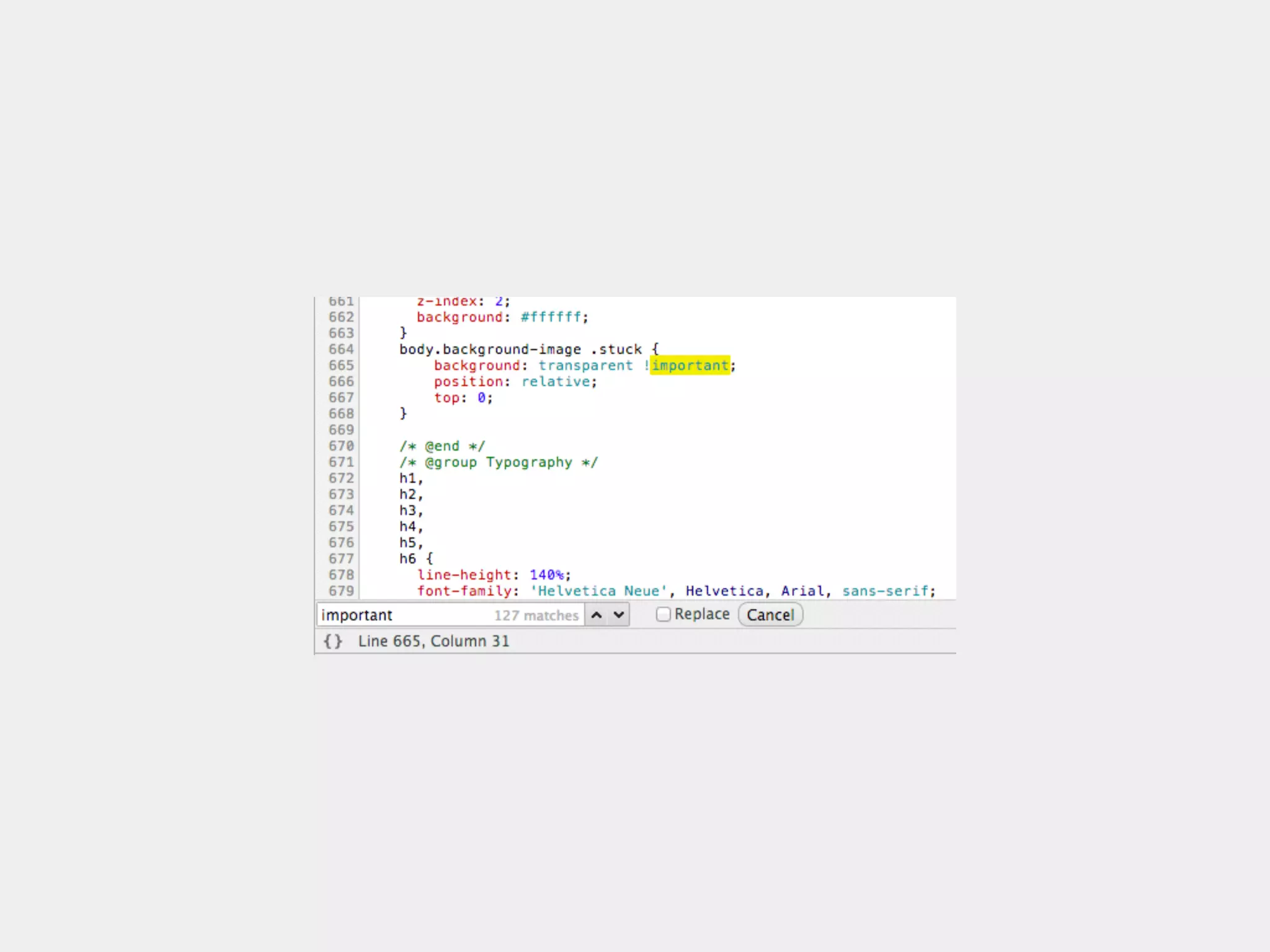Click the line number 665 in the gutter
The height and width of the screenshot is (952, 1270).
click(x=341, y=366)
